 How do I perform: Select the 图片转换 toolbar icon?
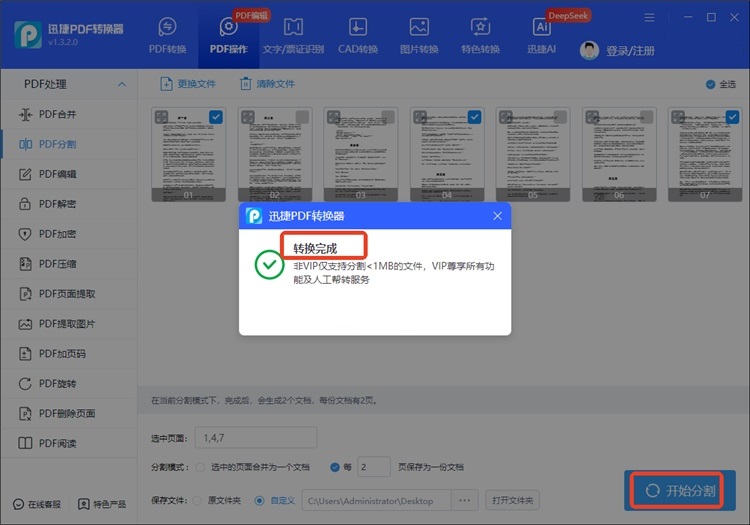pyautogui.click(x=419, y=34)
